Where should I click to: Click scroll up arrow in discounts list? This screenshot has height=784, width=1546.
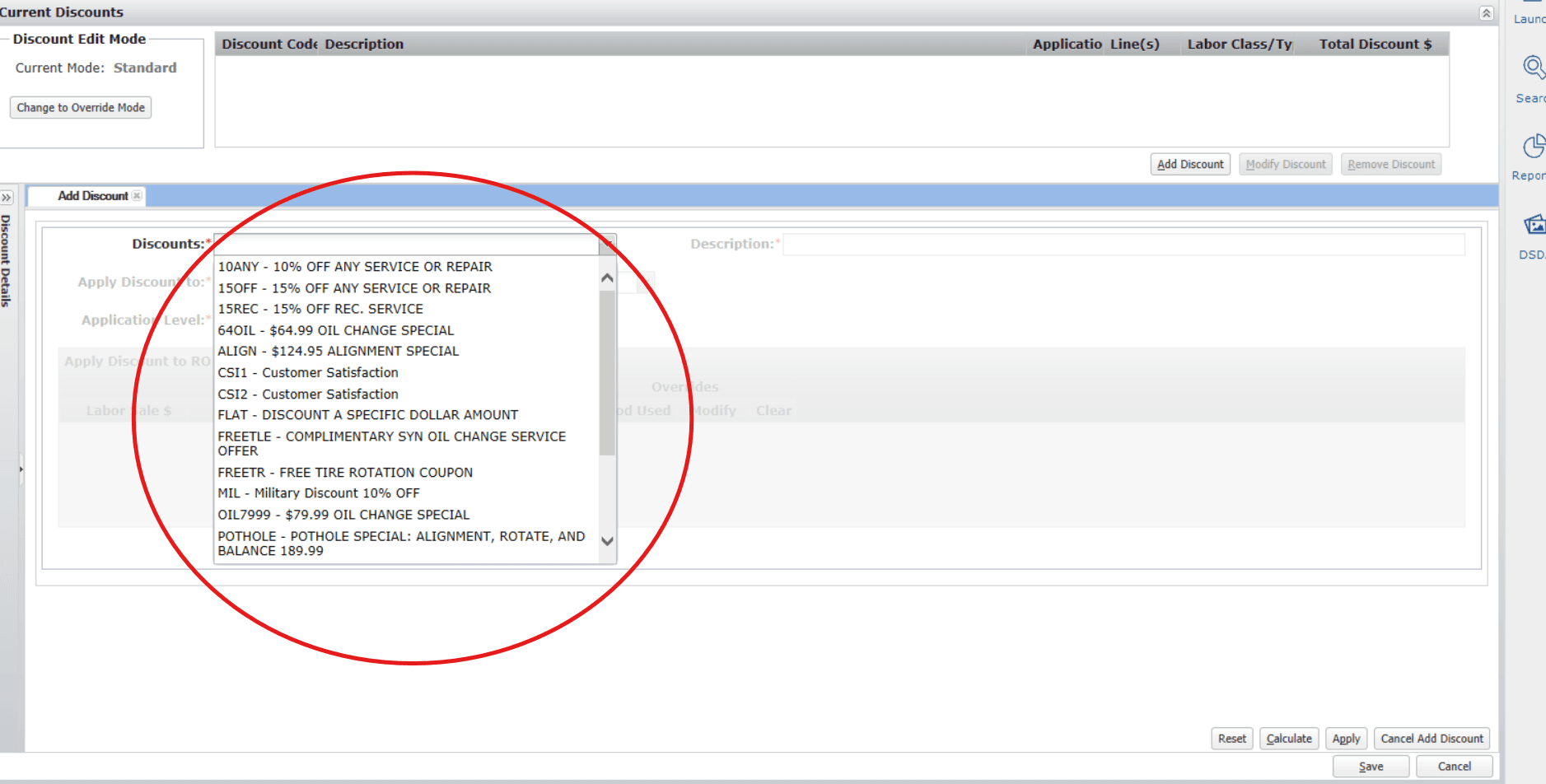coord(608,278)
